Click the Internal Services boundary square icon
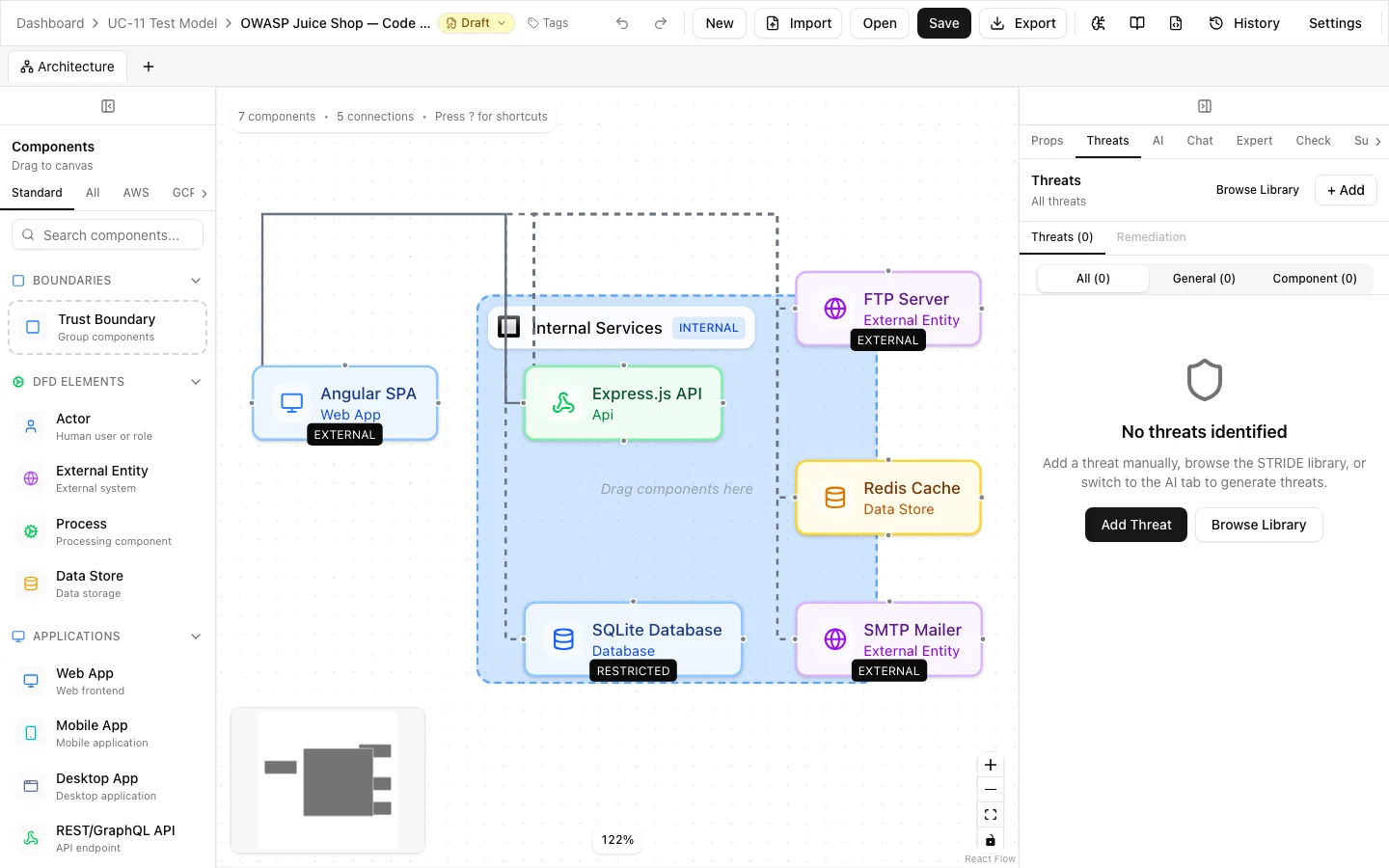The width and height of the screenshot is (1389, 868). click(x=508, y=327)
